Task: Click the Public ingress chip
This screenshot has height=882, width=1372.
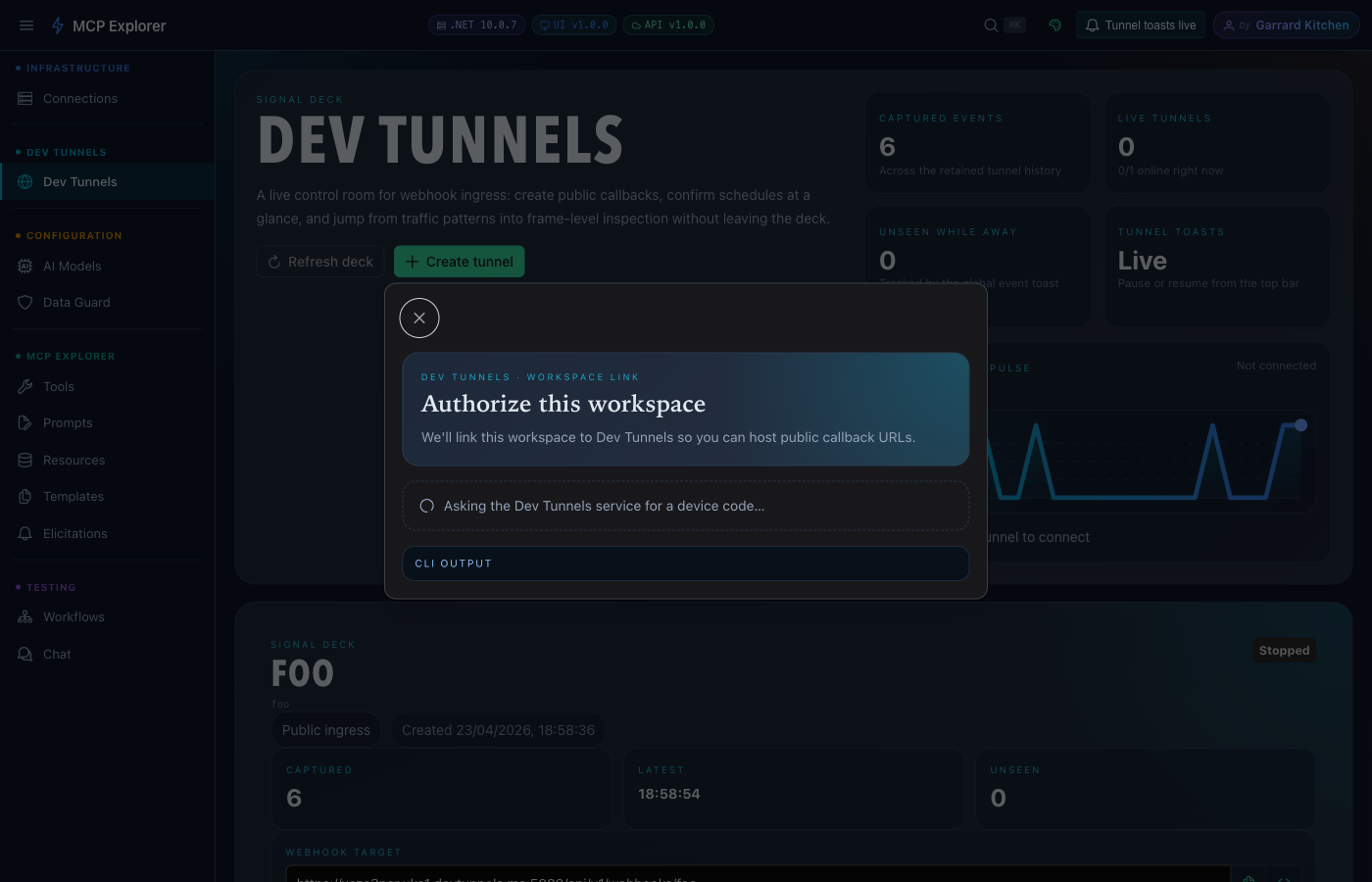Action: coord(326,730)
